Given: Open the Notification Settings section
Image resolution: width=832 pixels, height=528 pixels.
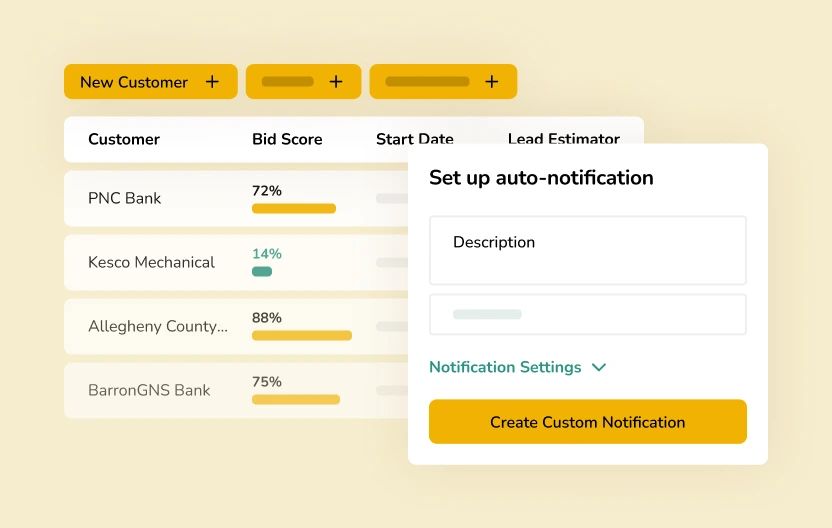Looking at the screenshot, I should (x=505, y=367).
